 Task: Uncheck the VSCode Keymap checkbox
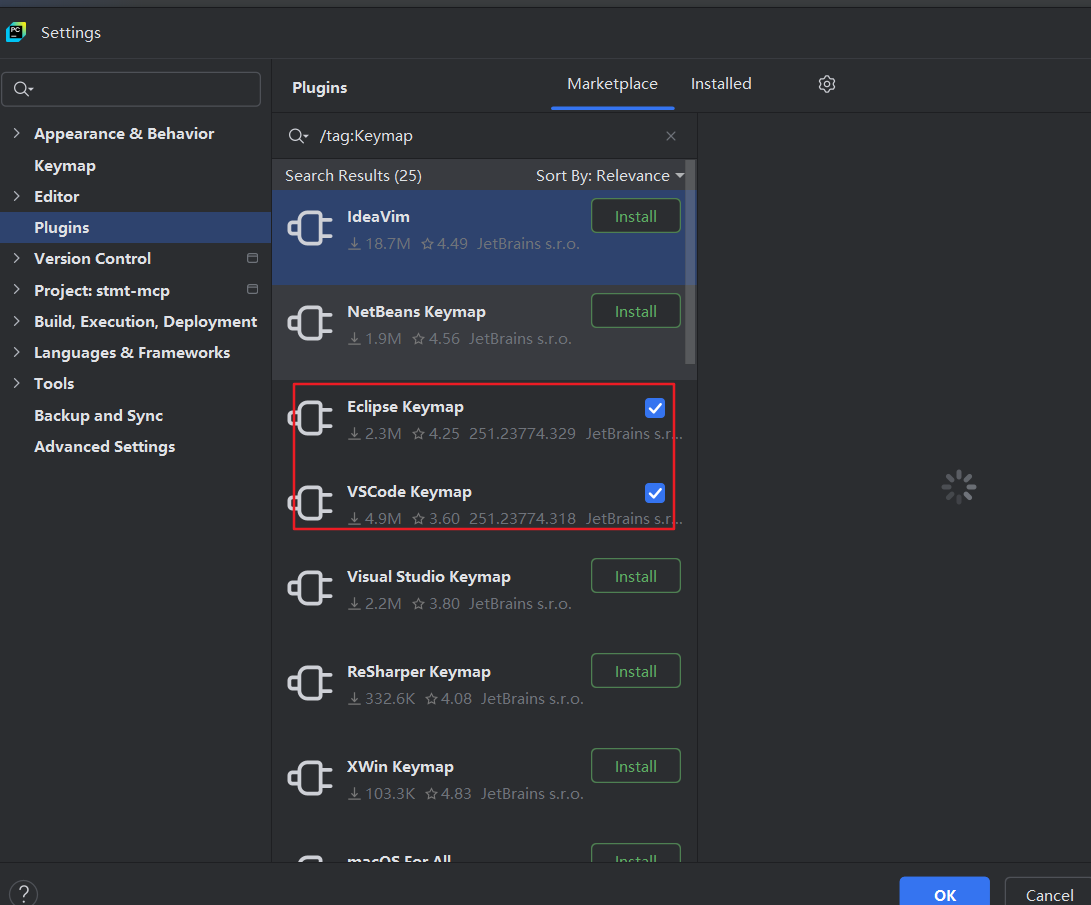click(x=655, y=492)
